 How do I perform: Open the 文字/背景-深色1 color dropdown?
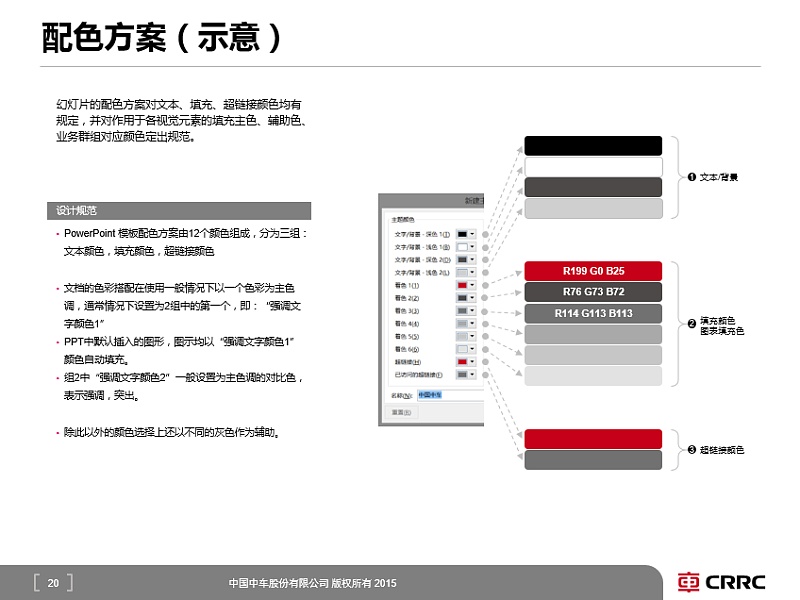click(473, 235)
